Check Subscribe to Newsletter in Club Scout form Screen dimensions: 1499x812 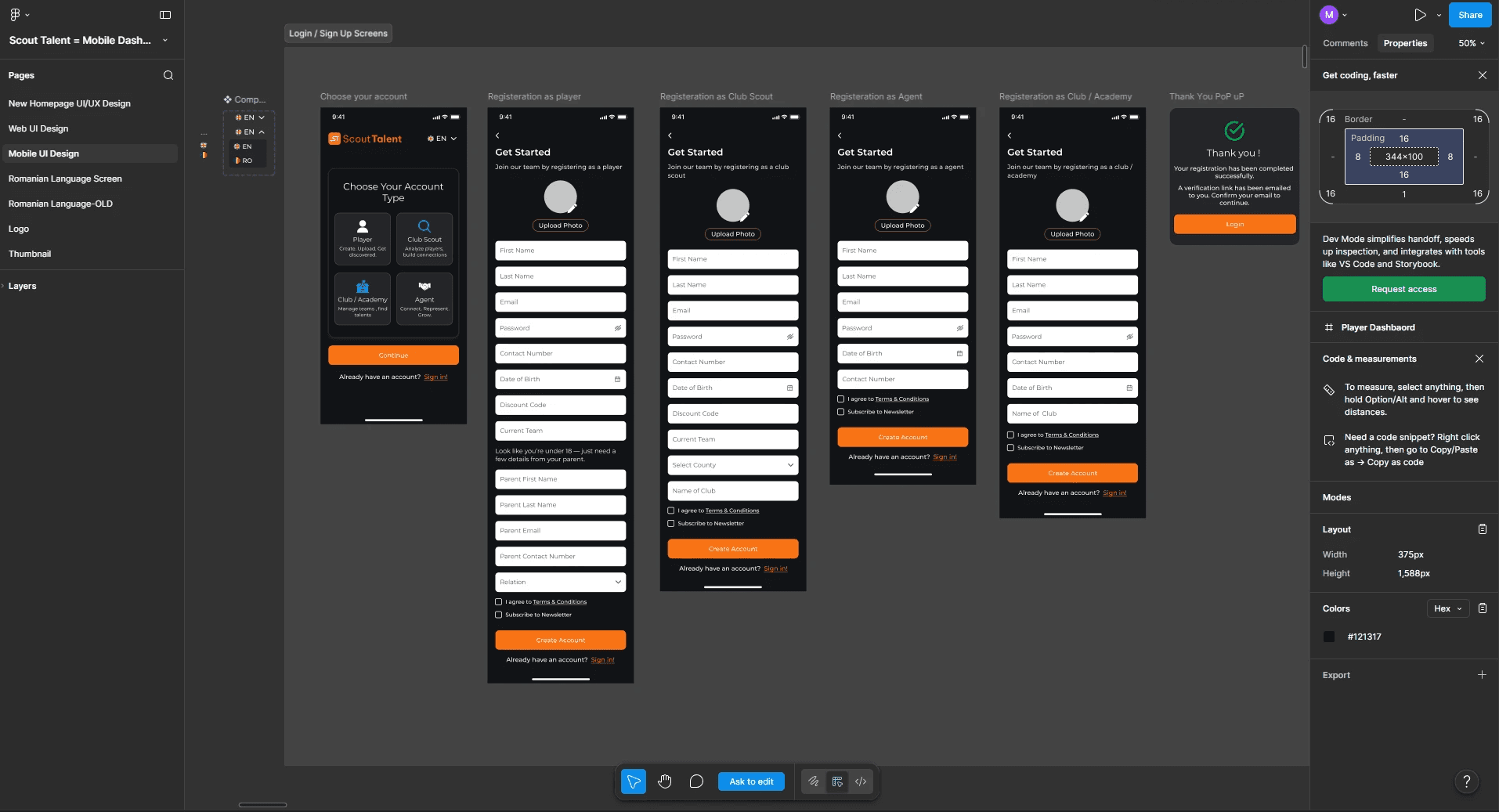(x=671, y=523)
